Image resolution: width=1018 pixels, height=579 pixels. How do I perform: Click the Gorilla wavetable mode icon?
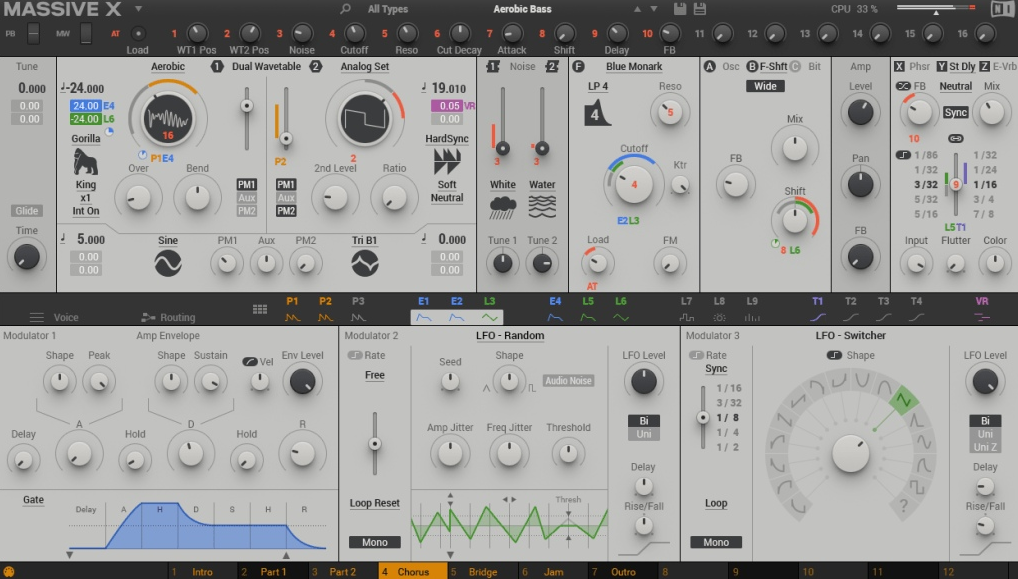point(86,161)
